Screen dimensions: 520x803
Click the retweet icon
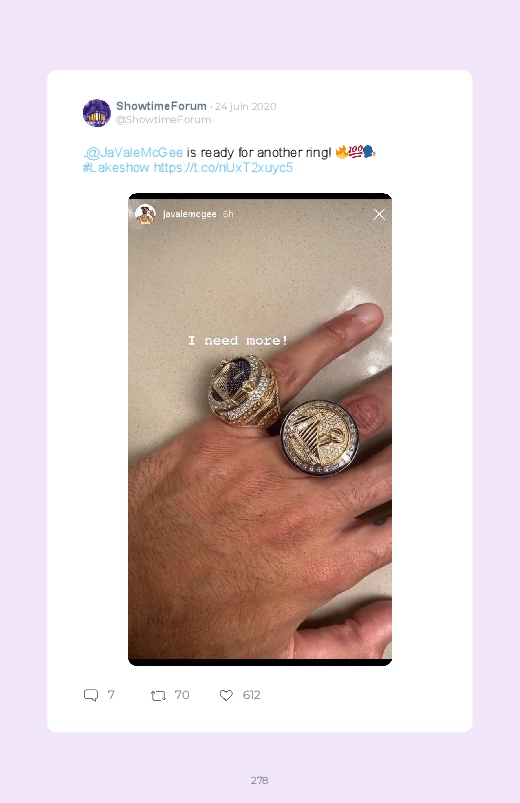pyautogui.click(x=158, y=695)
